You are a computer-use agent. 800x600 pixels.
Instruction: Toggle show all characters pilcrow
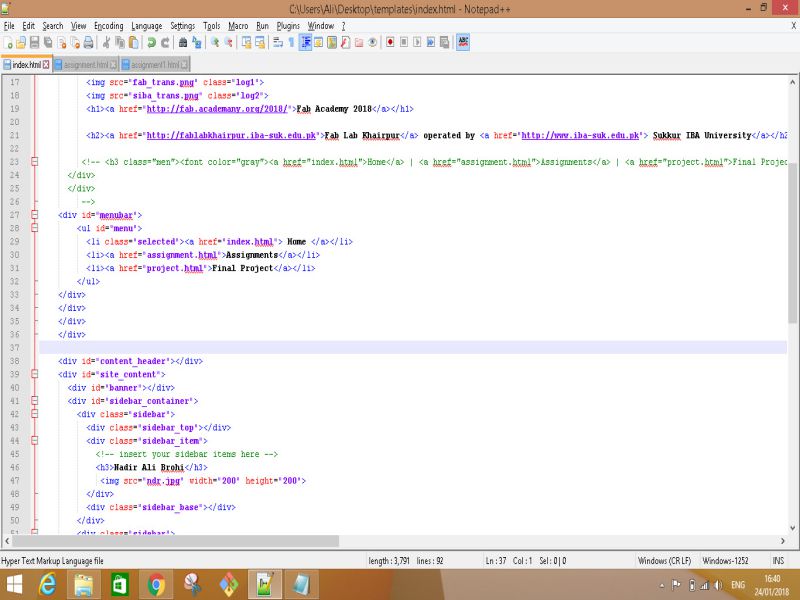coord(291,42)
